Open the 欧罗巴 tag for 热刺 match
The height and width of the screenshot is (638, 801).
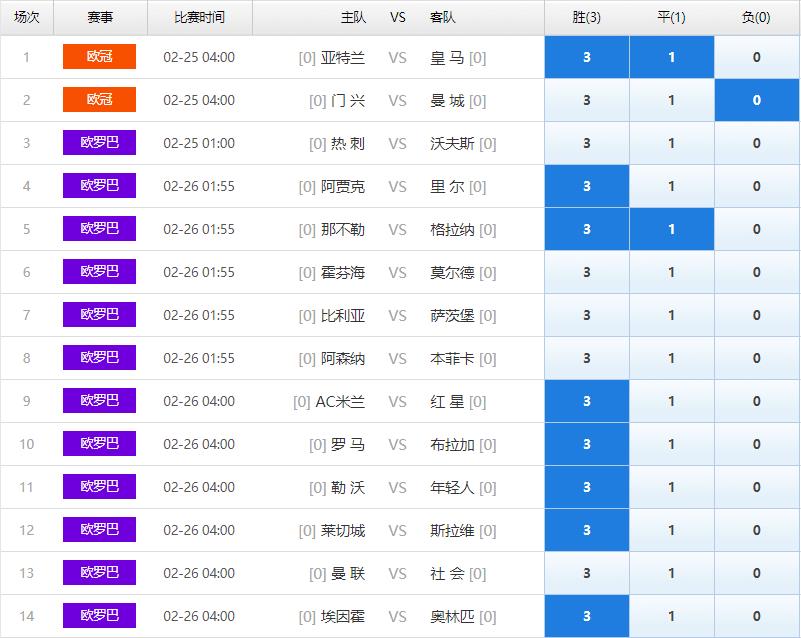pos(100,142)
